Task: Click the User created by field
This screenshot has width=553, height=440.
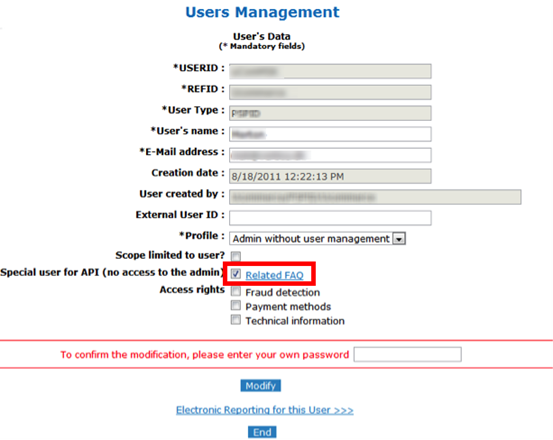Action: point(375,197)
